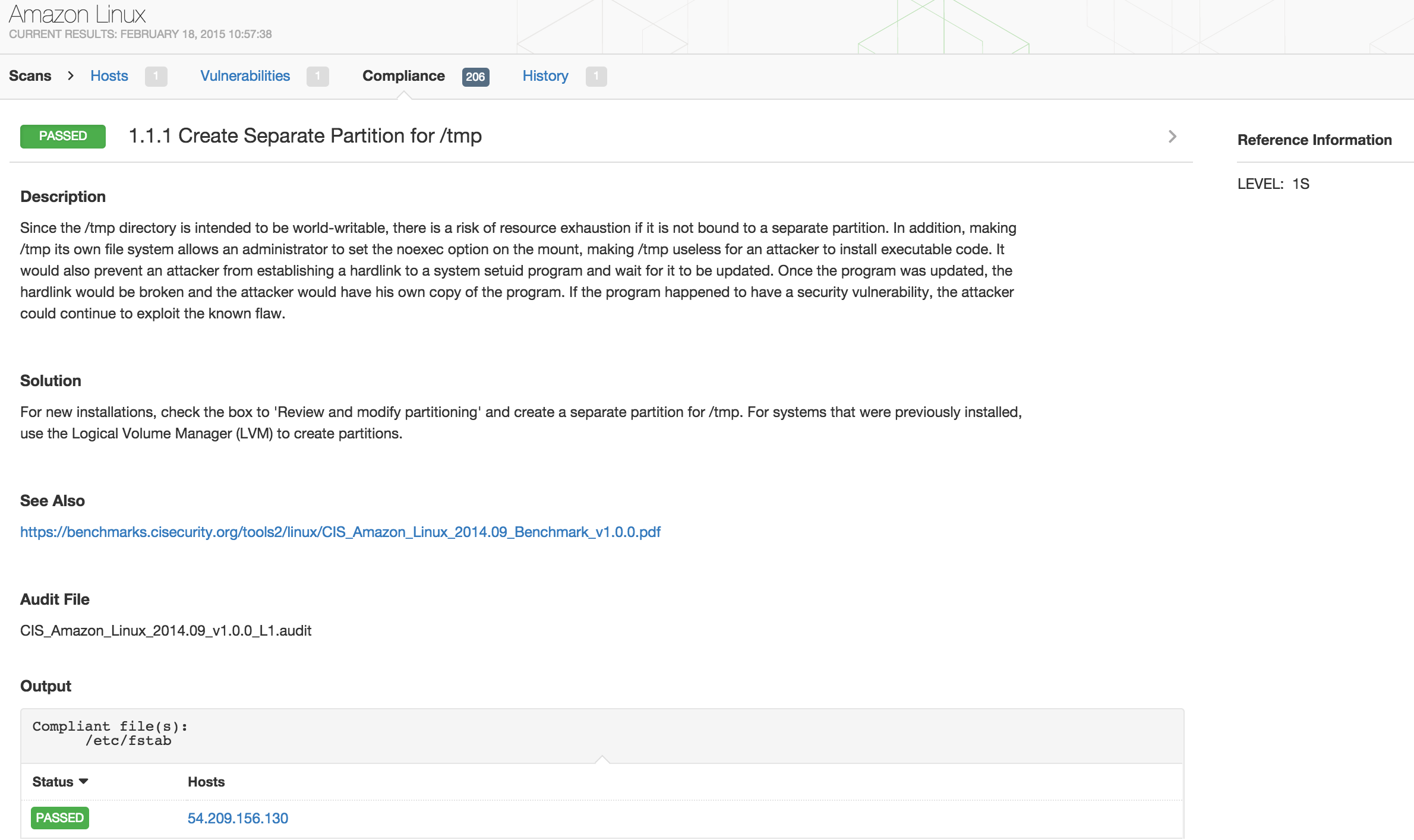Click the breadcrumb chevron after Scans

(71, 76)
